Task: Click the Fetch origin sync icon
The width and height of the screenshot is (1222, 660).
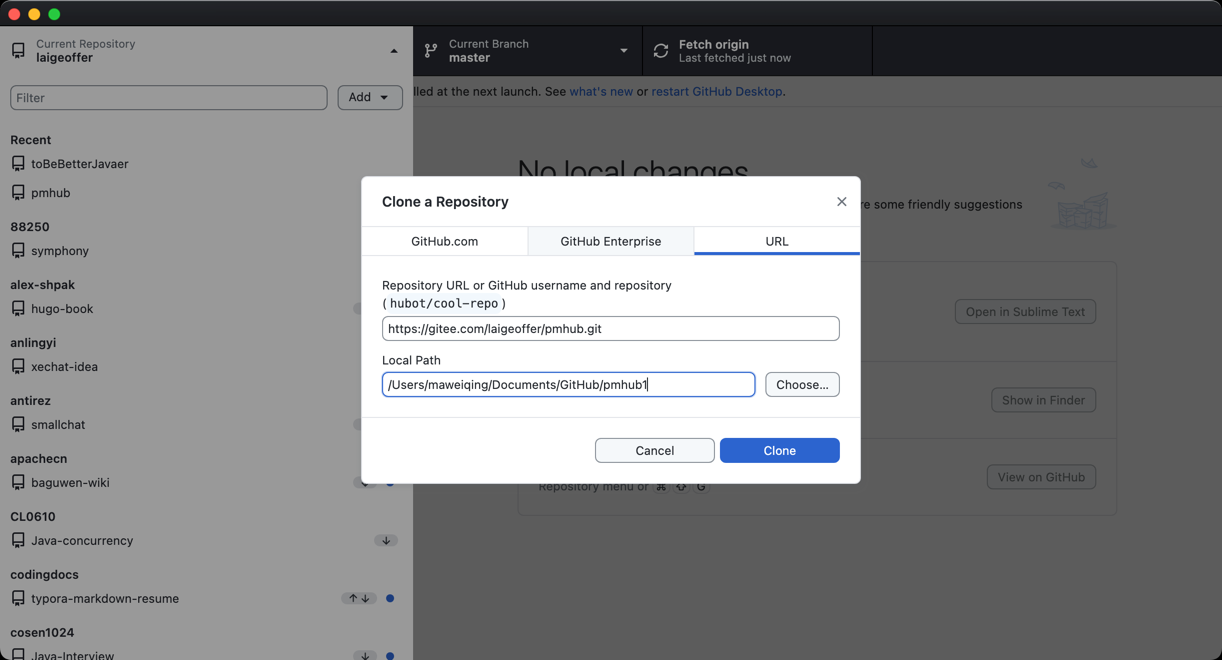Action: click(661, 51)
